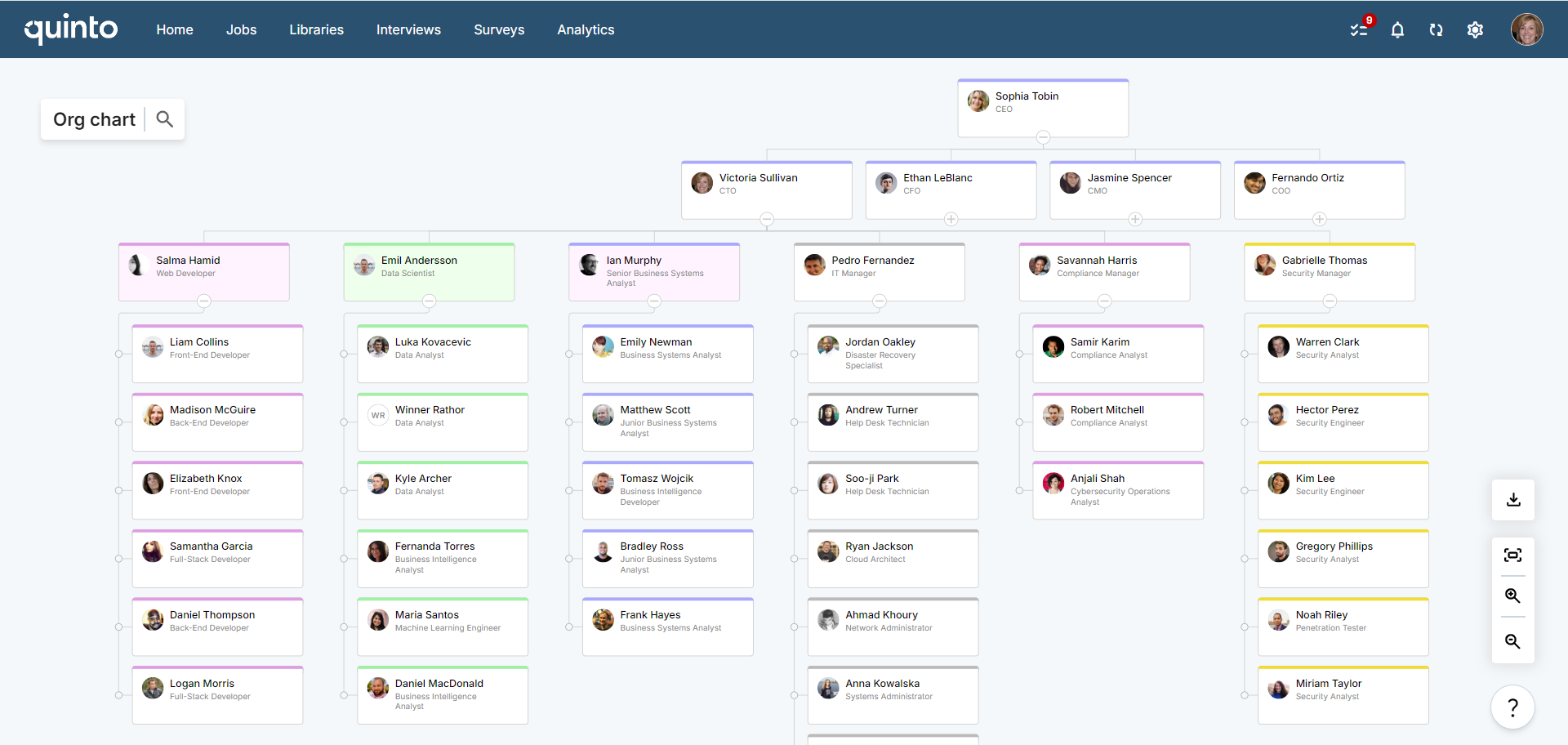Expand Jasmine Spencer's direct reports
The width and height of the screenshot is (1568, 745).
point(1135,219)
